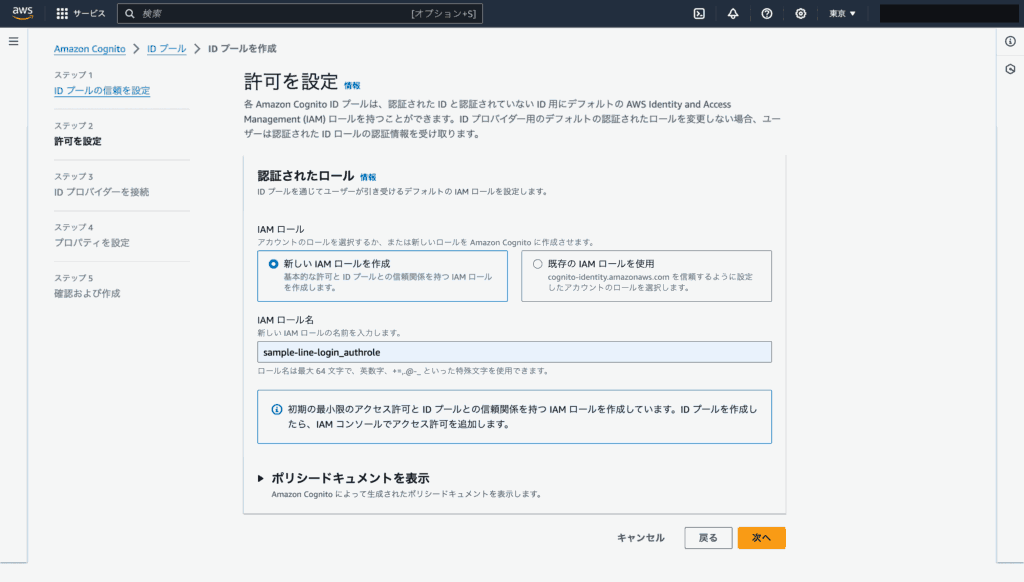Toggle the left hamburger navigation menu
The width and height of the screenshot is (1024, 582).
point(14,41)
